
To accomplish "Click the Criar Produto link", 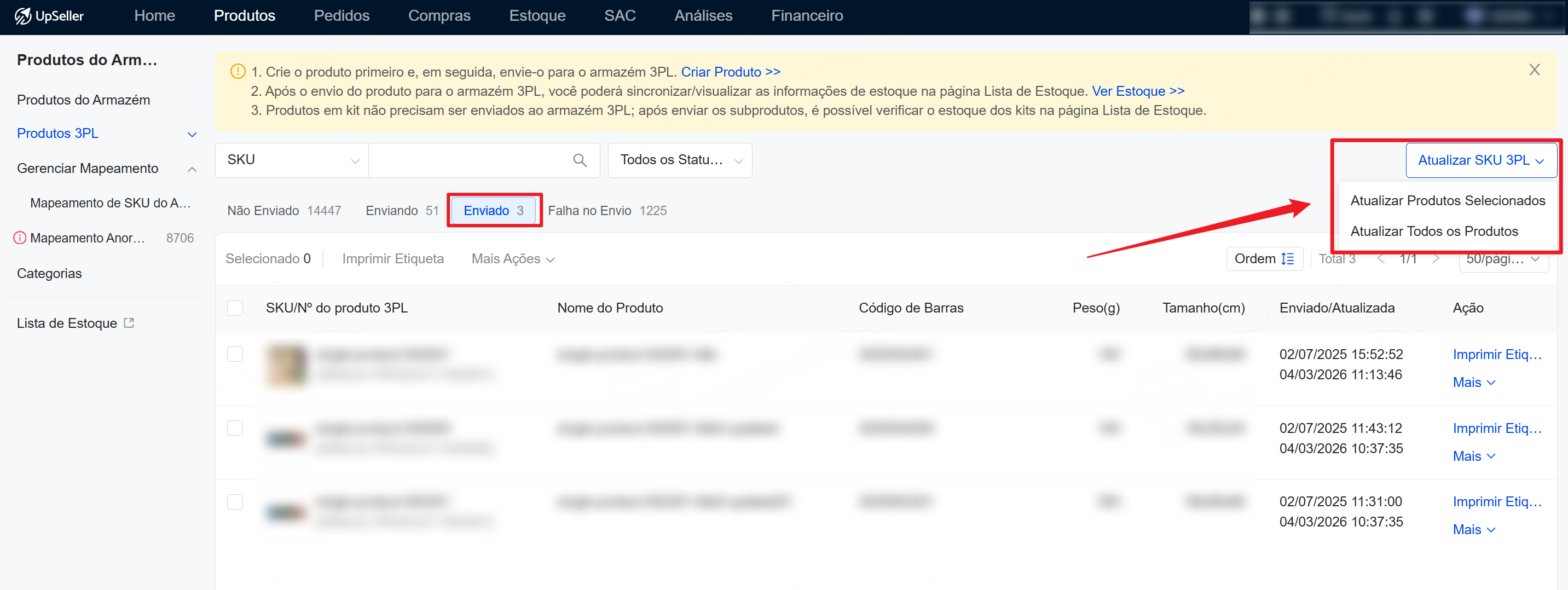I will click(730, 72).
